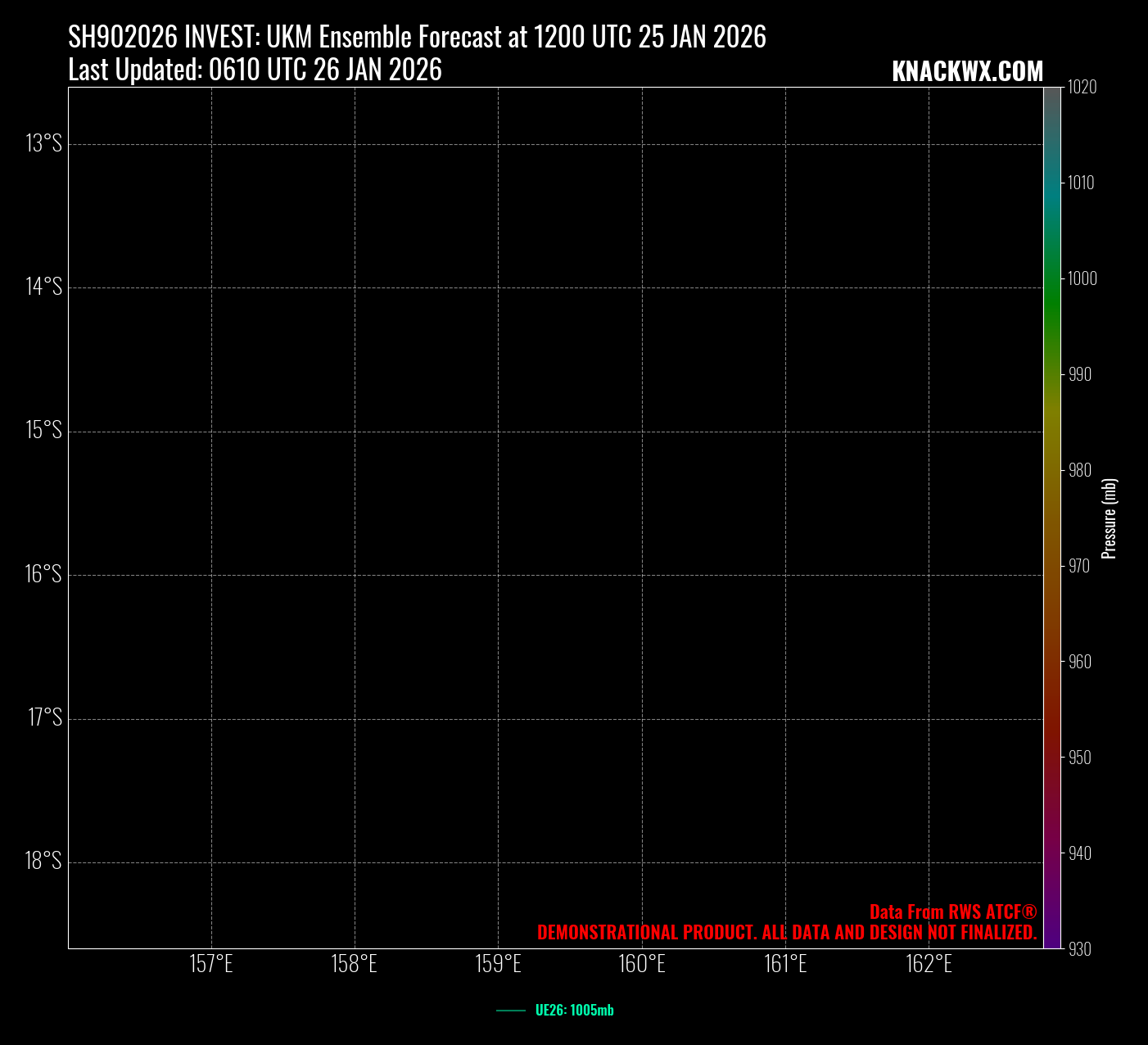The height and width of the screenshot is (1045, 1148).
Task: Pick the green colorbar area near 1000 mb
Action: (x=1052, y=278)
